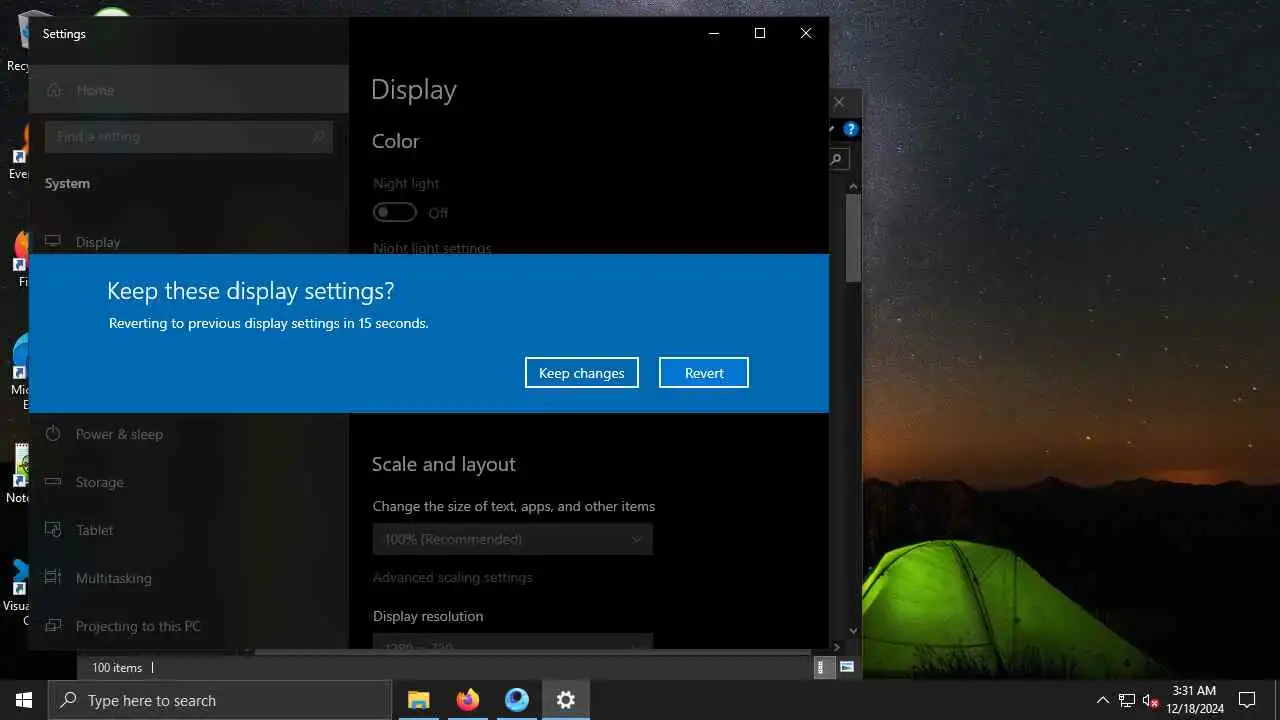The width and height of the screenshot is (1280, 720).
Task: Click File Explorer scrollbar up arrow
Action: 853,186
